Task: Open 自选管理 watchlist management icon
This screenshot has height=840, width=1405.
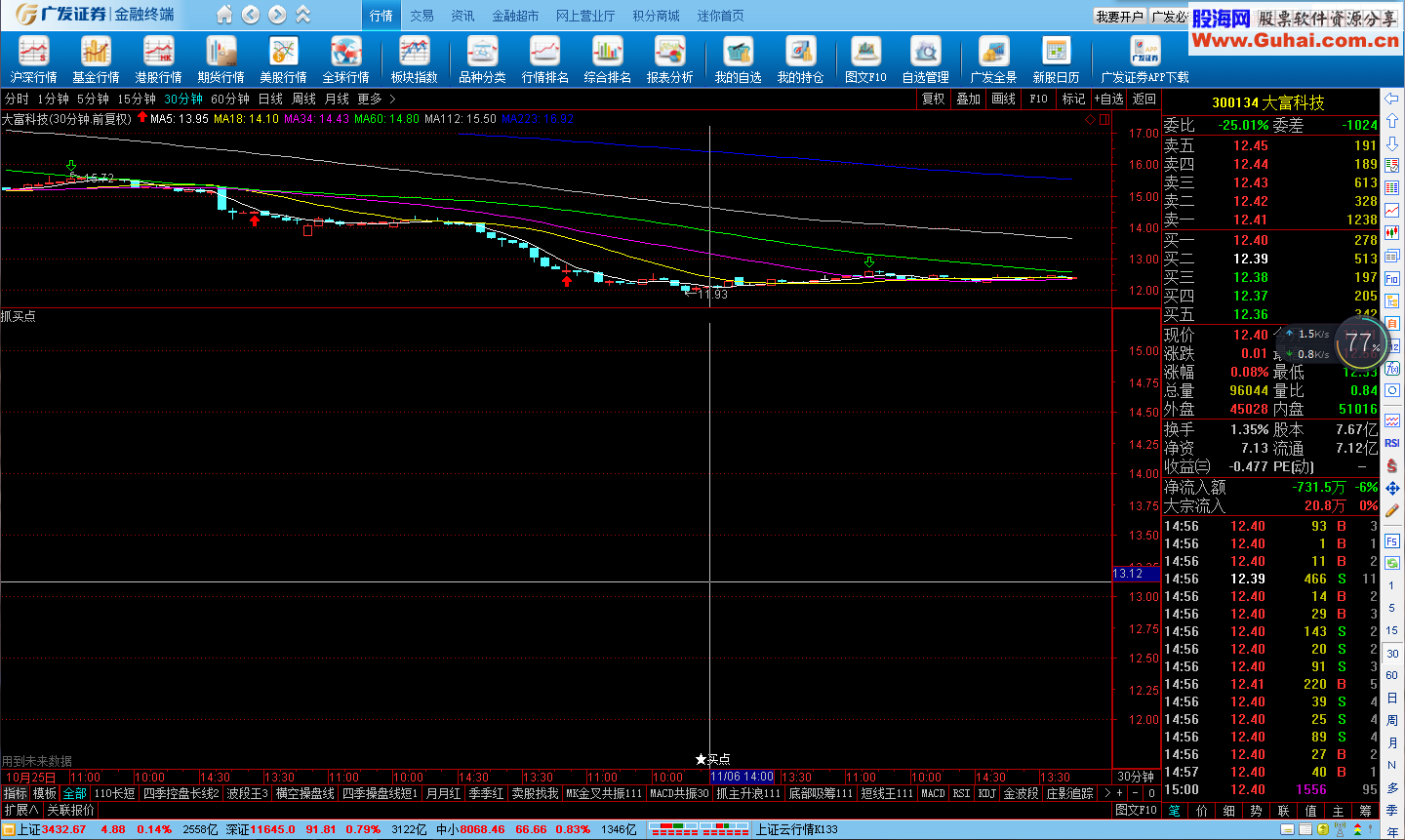Action: pos(925,60)
